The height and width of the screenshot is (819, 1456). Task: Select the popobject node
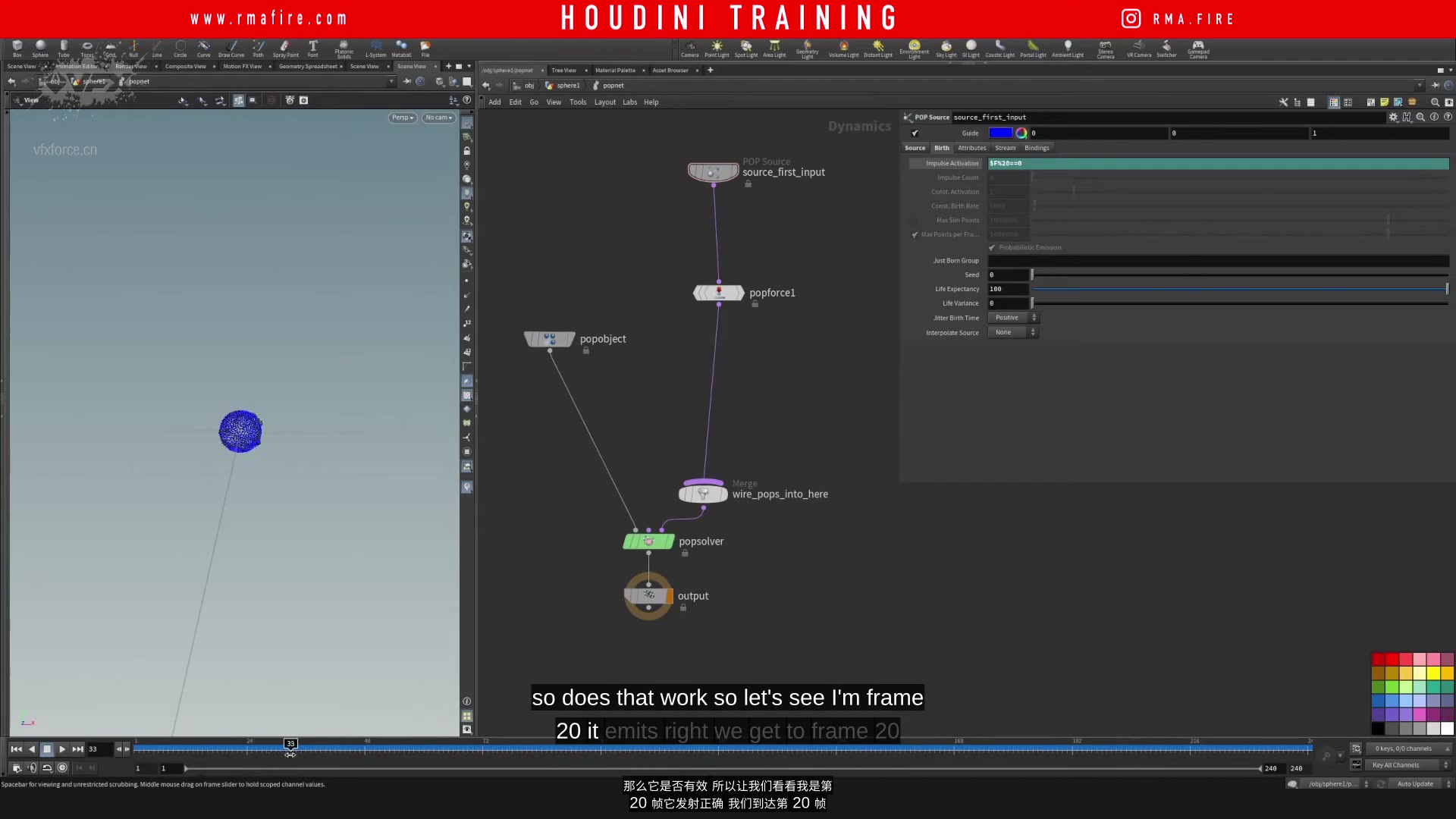click(550, 339)
